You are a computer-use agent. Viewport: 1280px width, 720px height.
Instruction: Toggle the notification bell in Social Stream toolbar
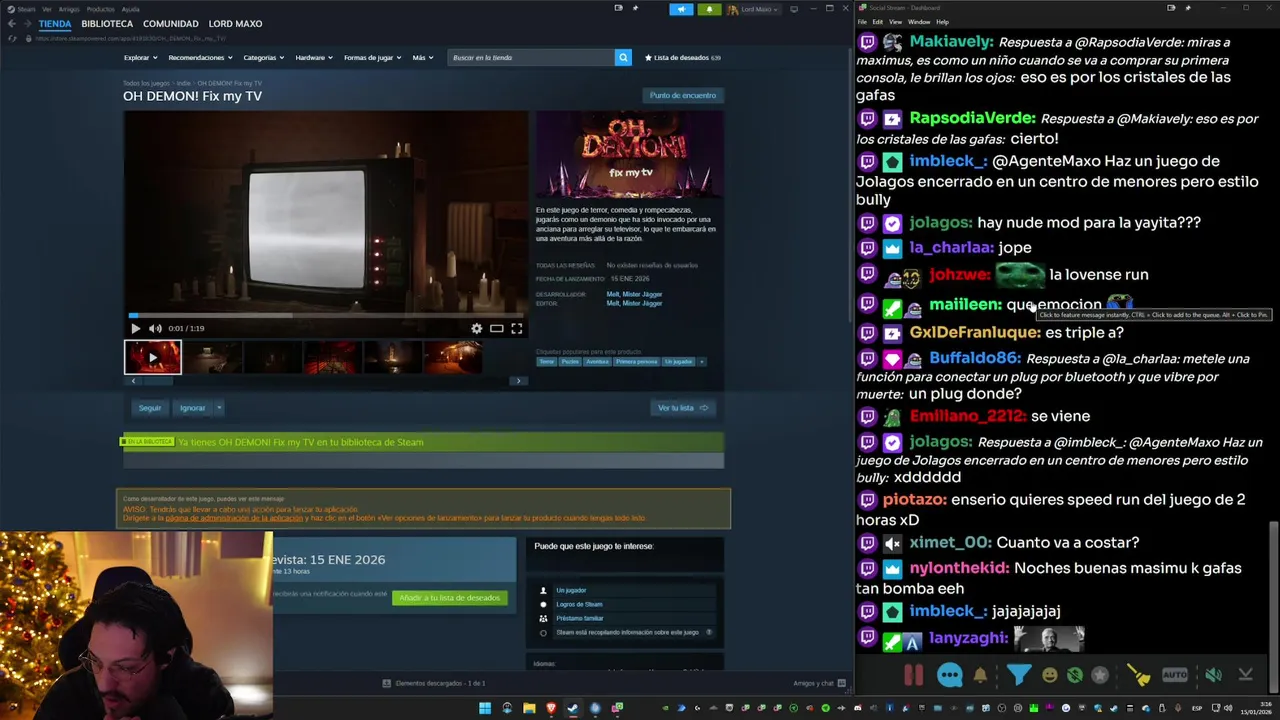980,675
